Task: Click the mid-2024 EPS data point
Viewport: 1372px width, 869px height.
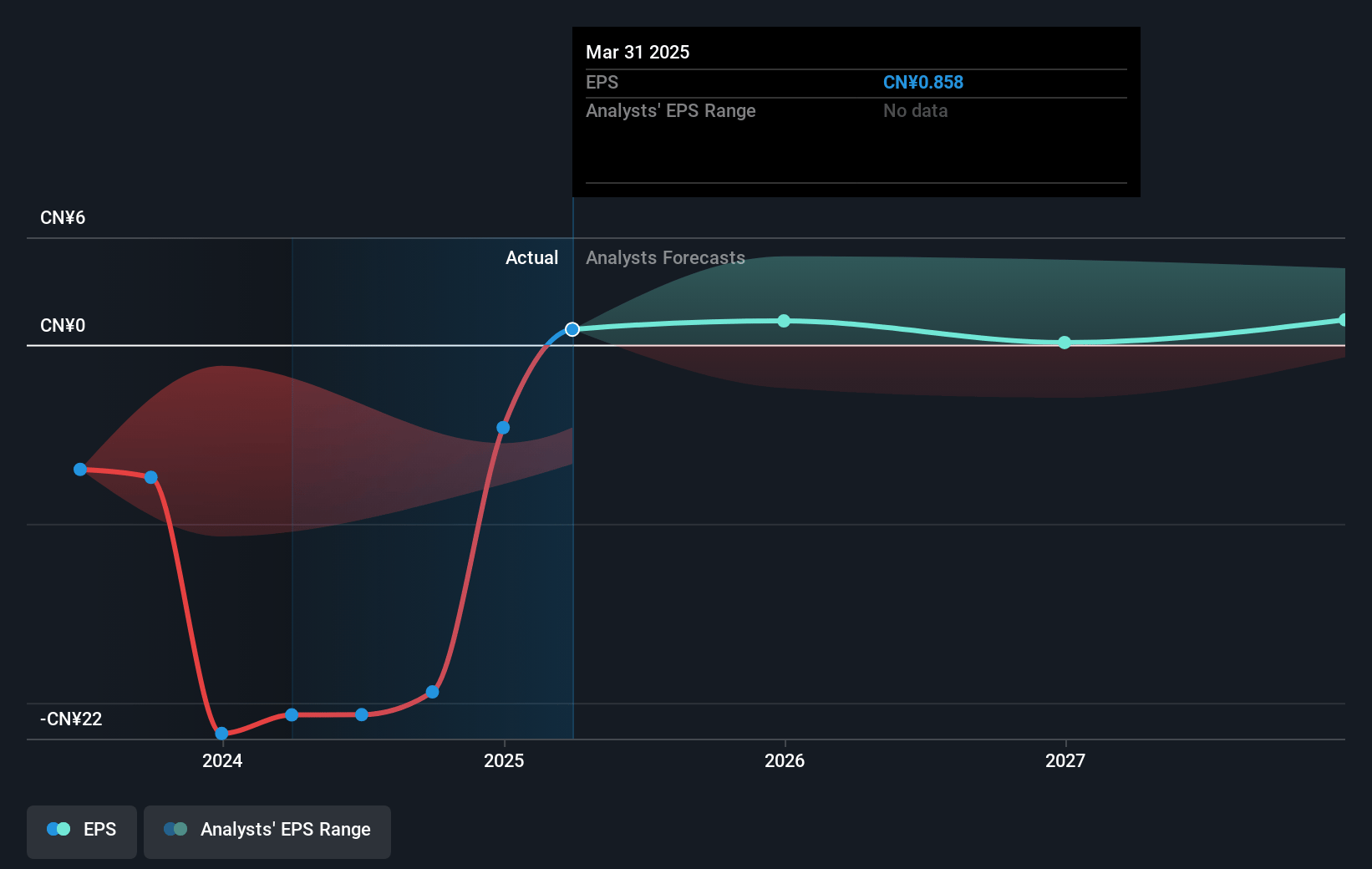Action: point(362,714)
